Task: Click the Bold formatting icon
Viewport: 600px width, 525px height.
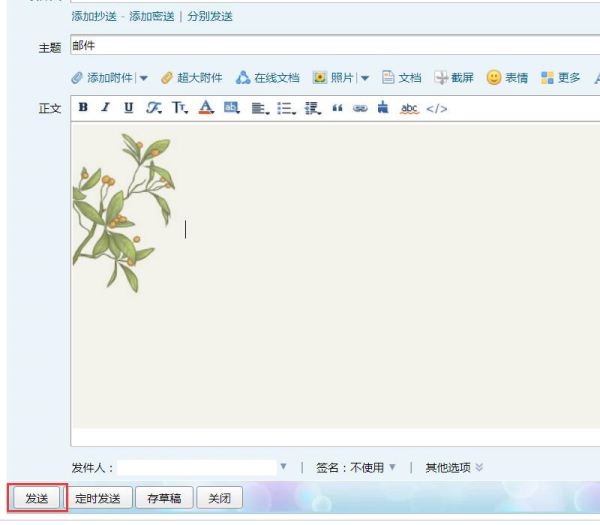Action: [x=83, y=108]
